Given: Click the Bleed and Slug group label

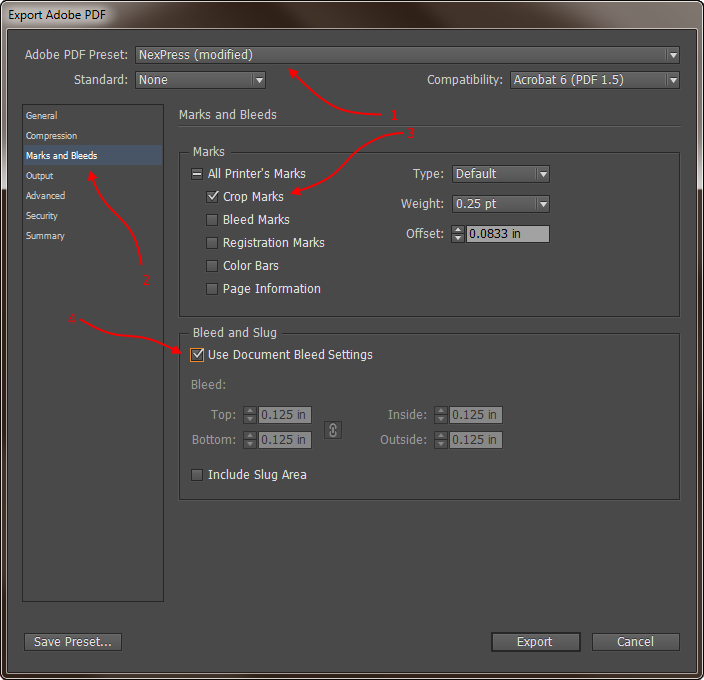Looking at the screenshot, I should tap(235, 333).
